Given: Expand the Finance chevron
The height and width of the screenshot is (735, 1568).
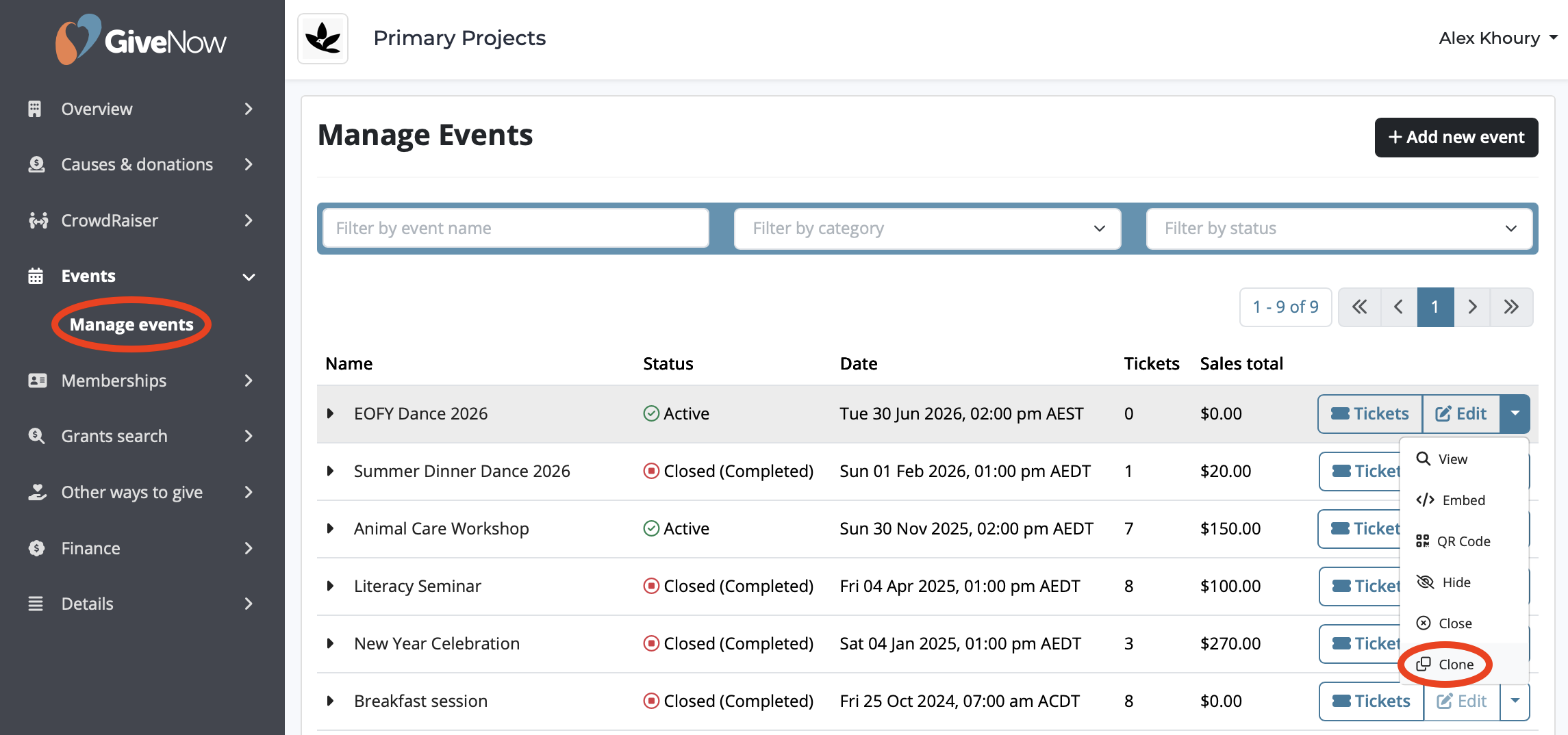Looking at the screenshot, I should point(249,548).
